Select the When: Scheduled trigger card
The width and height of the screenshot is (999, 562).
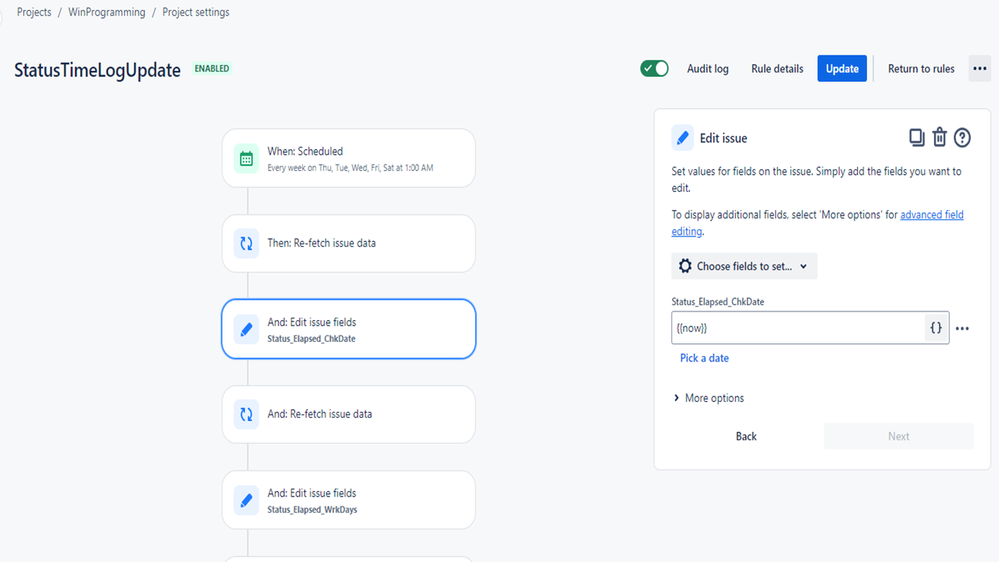[349, 158]
